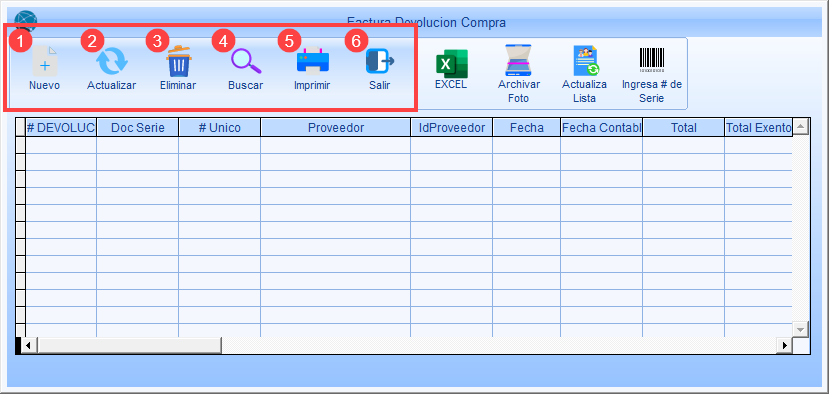
Task: Select the Eliminar trash can icon
Action: [179, 61]
